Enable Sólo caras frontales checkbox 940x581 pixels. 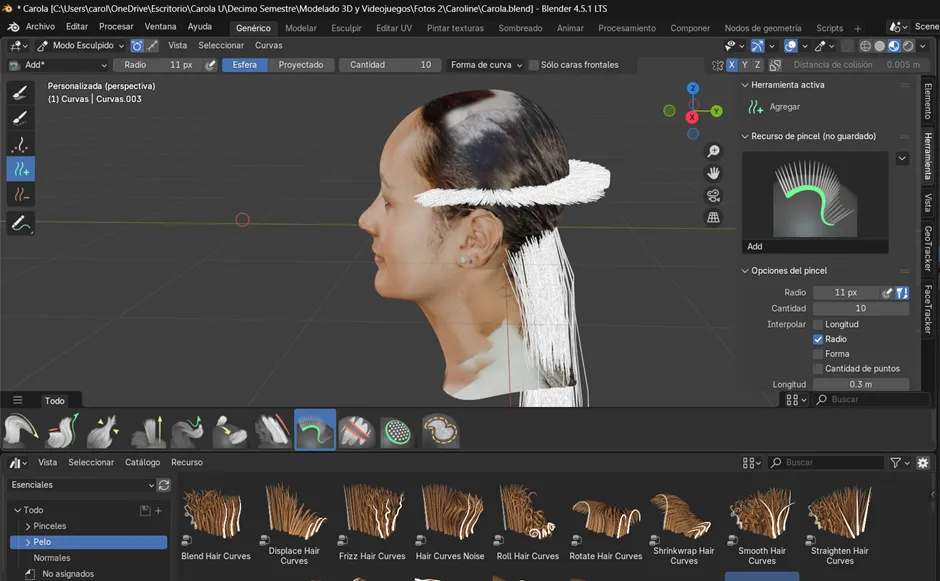pyautogui.click(x=533, y=65)
